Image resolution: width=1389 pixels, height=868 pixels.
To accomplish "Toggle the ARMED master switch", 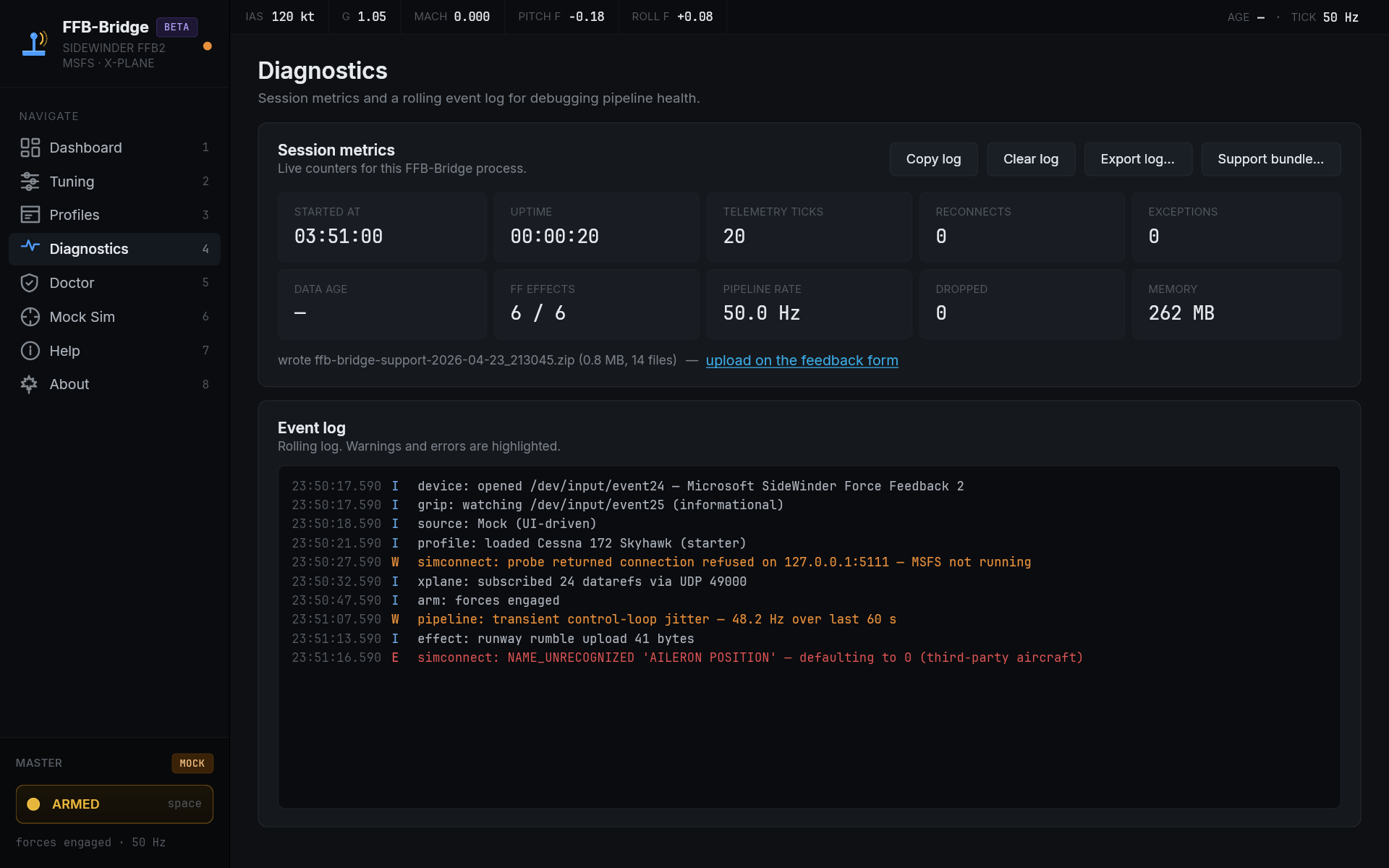I will (x=114, y=804).
